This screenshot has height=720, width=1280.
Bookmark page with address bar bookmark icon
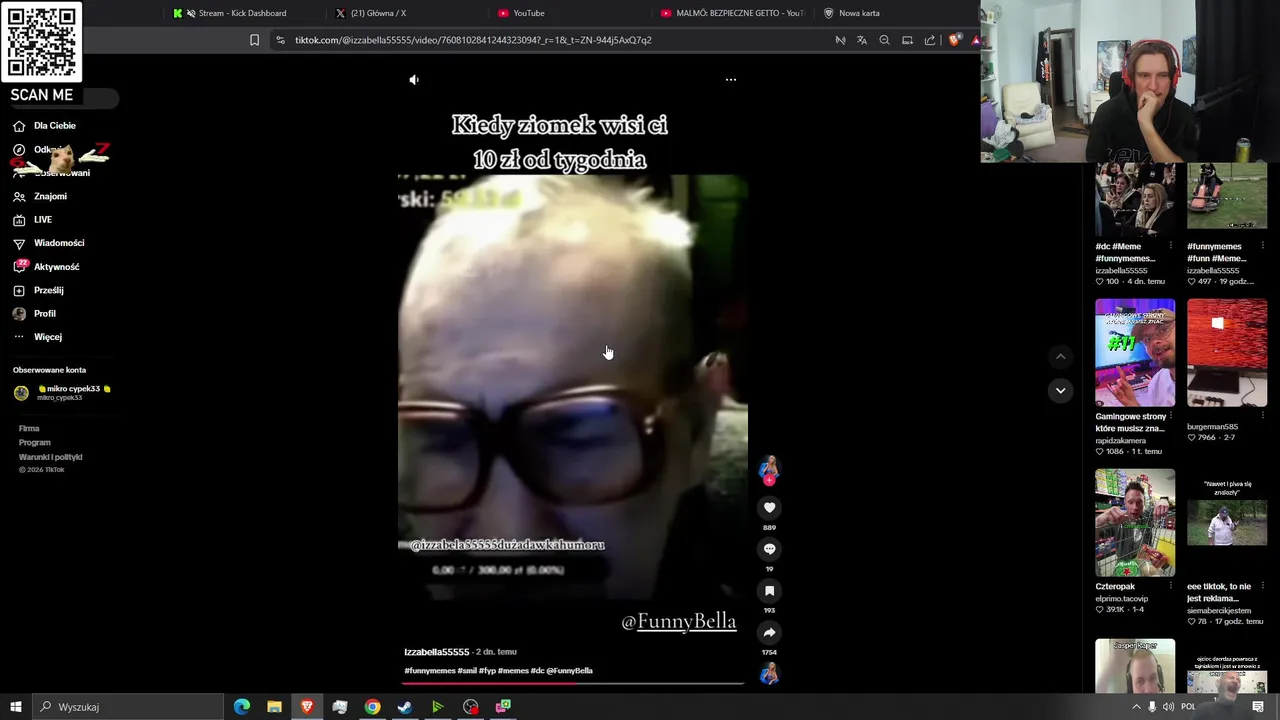[x=254, y=40]
